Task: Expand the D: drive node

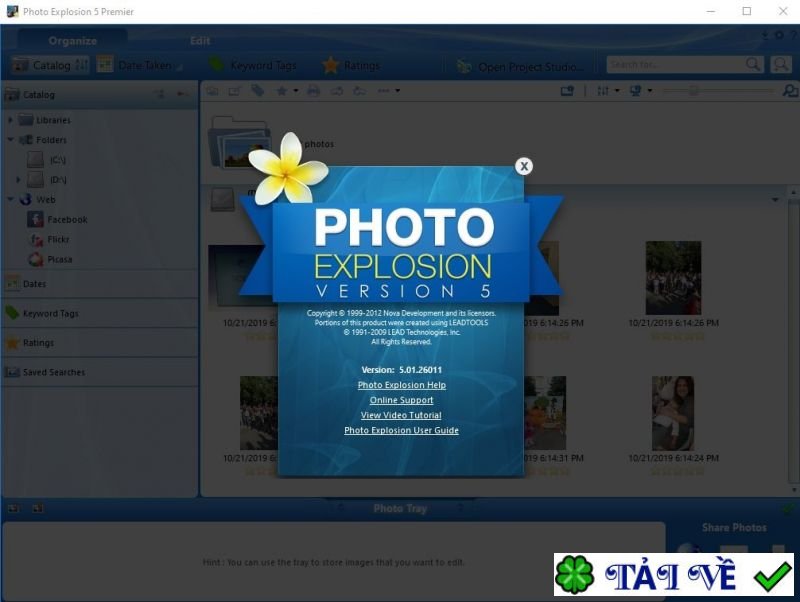Action: (x=18, y=180)
